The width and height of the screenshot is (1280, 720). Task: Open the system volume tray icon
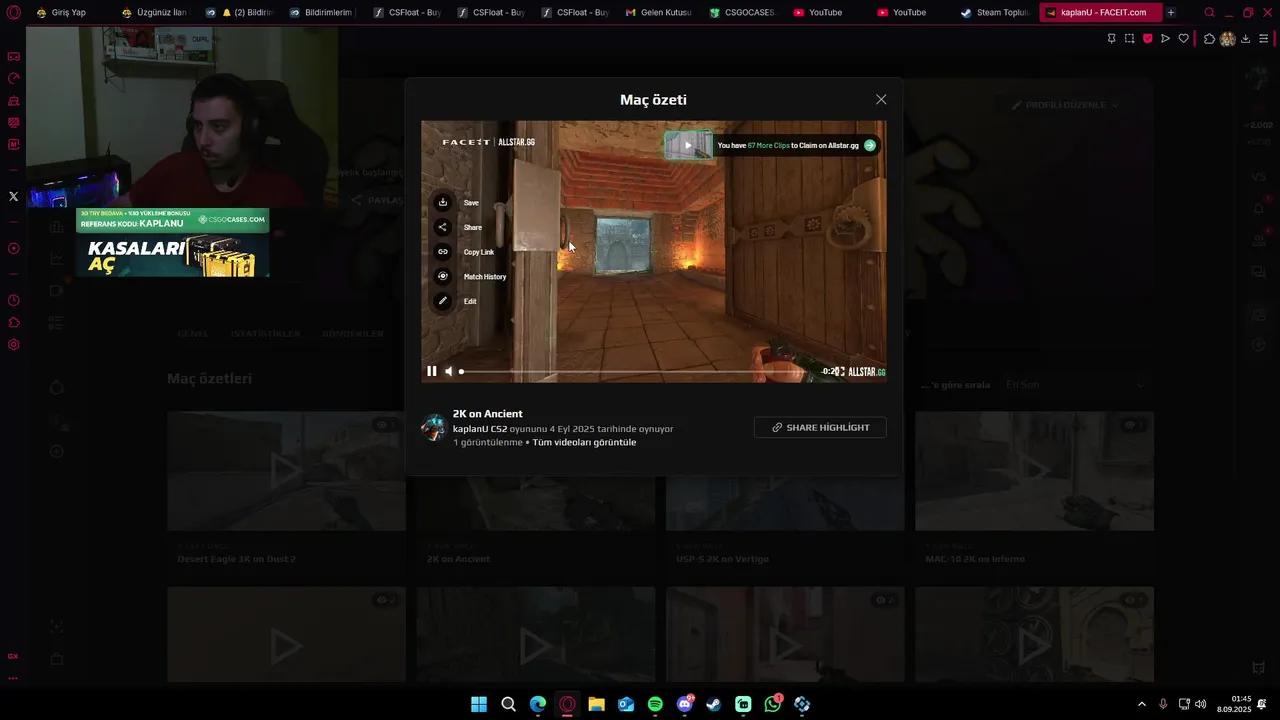click(1200, 704)
